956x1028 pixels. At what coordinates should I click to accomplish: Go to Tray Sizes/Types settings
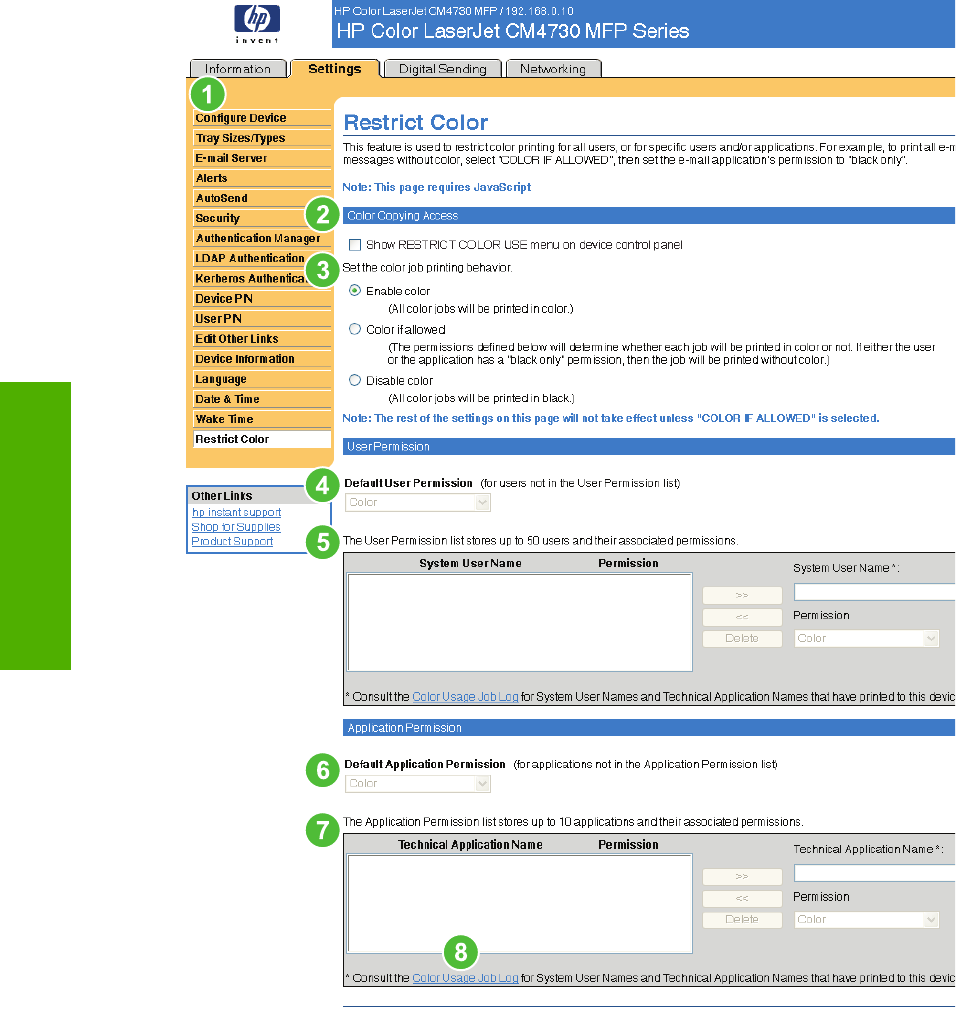click(x=262, y=138)
